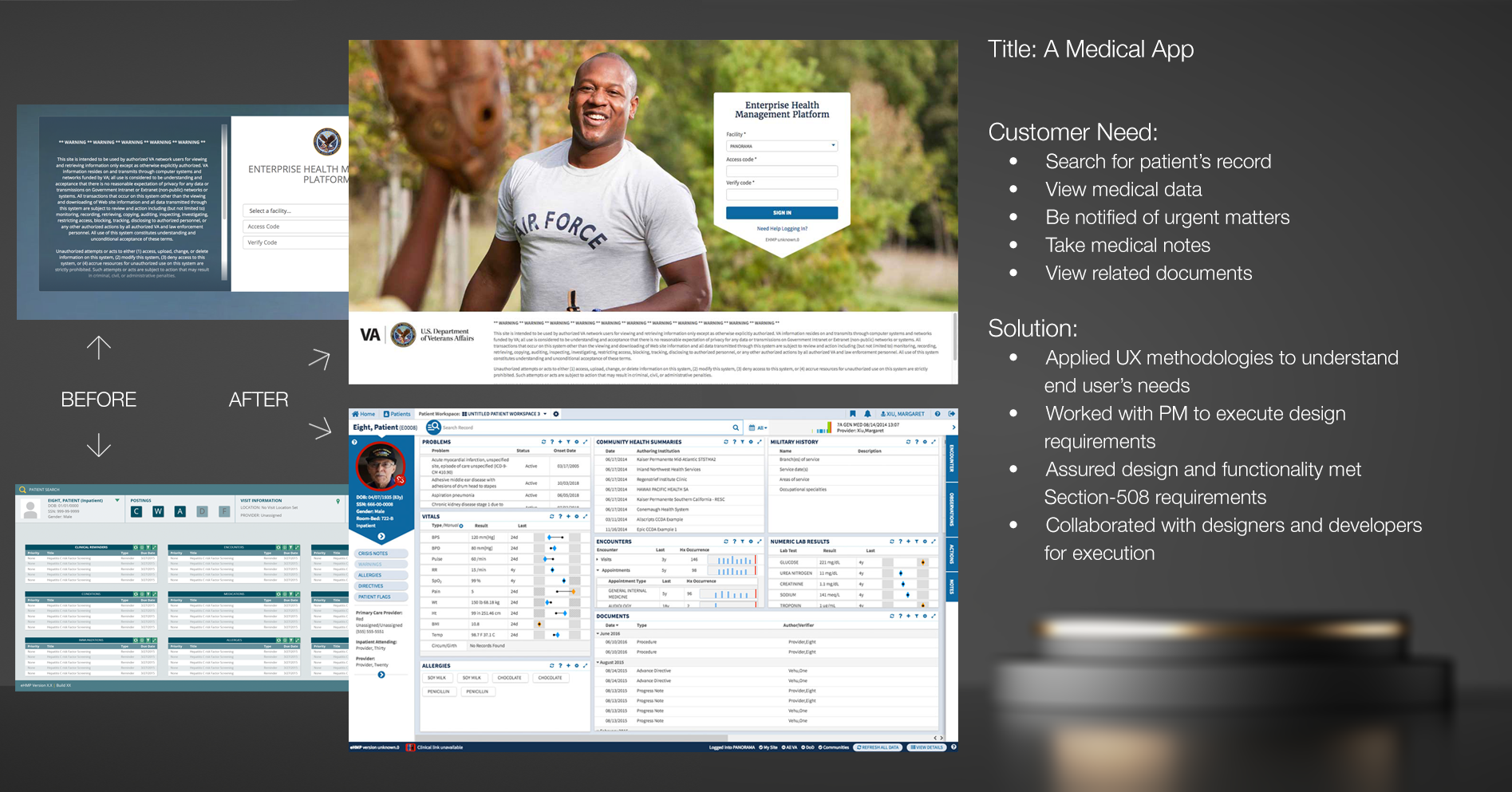1512x792 pixels.
Task: Maximize the Military History applet
Action: [934, 442]
